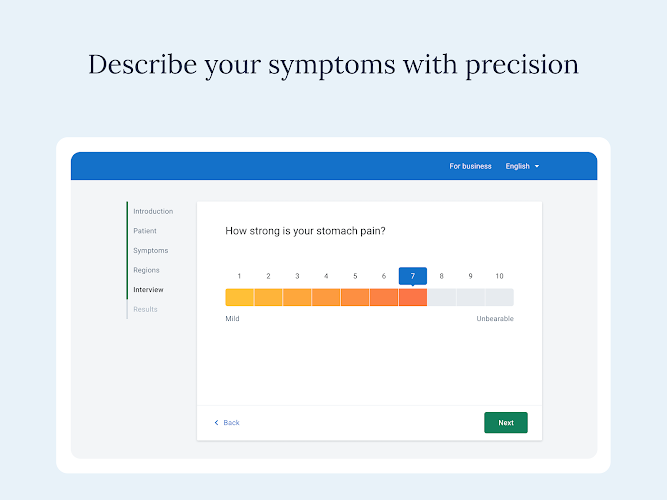Viewport: 667px width, 500px height.
Task: Navigate to the Symptoms step
Action: click(151, 250)
